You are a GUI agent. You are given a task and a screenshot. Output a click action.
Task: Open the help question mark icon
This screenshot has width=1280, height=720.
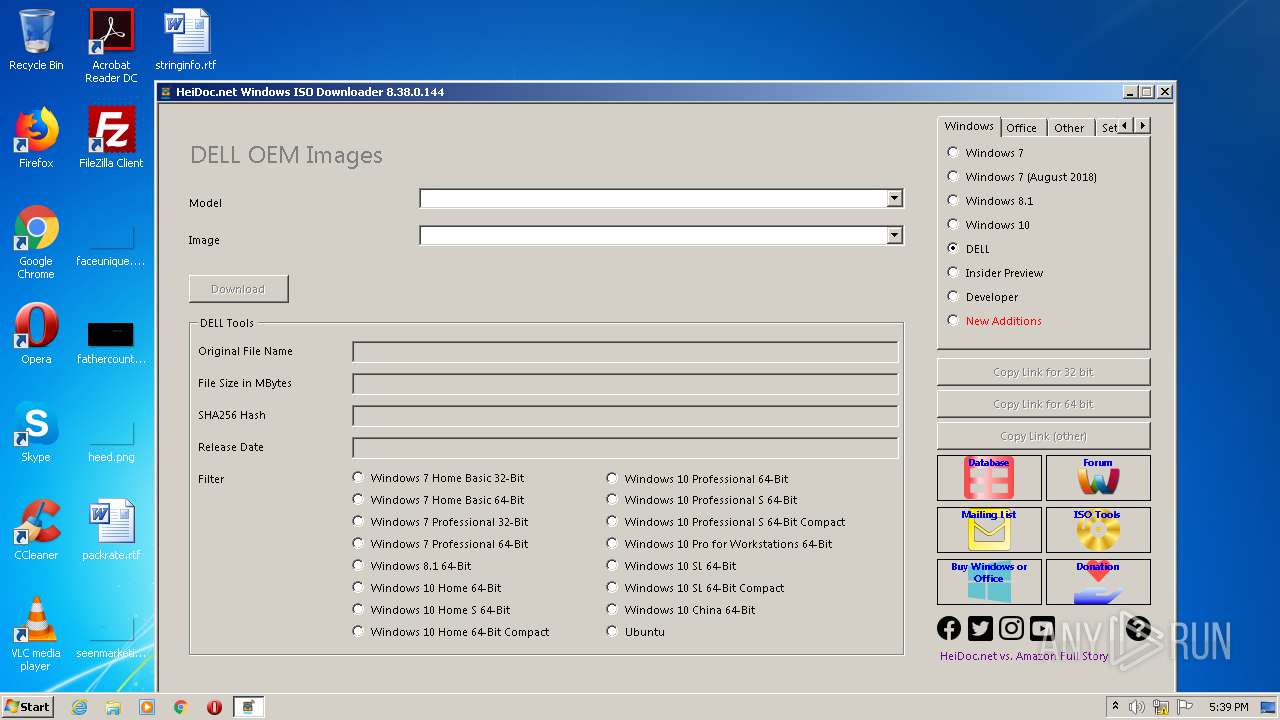click(x=1137, y=628)
